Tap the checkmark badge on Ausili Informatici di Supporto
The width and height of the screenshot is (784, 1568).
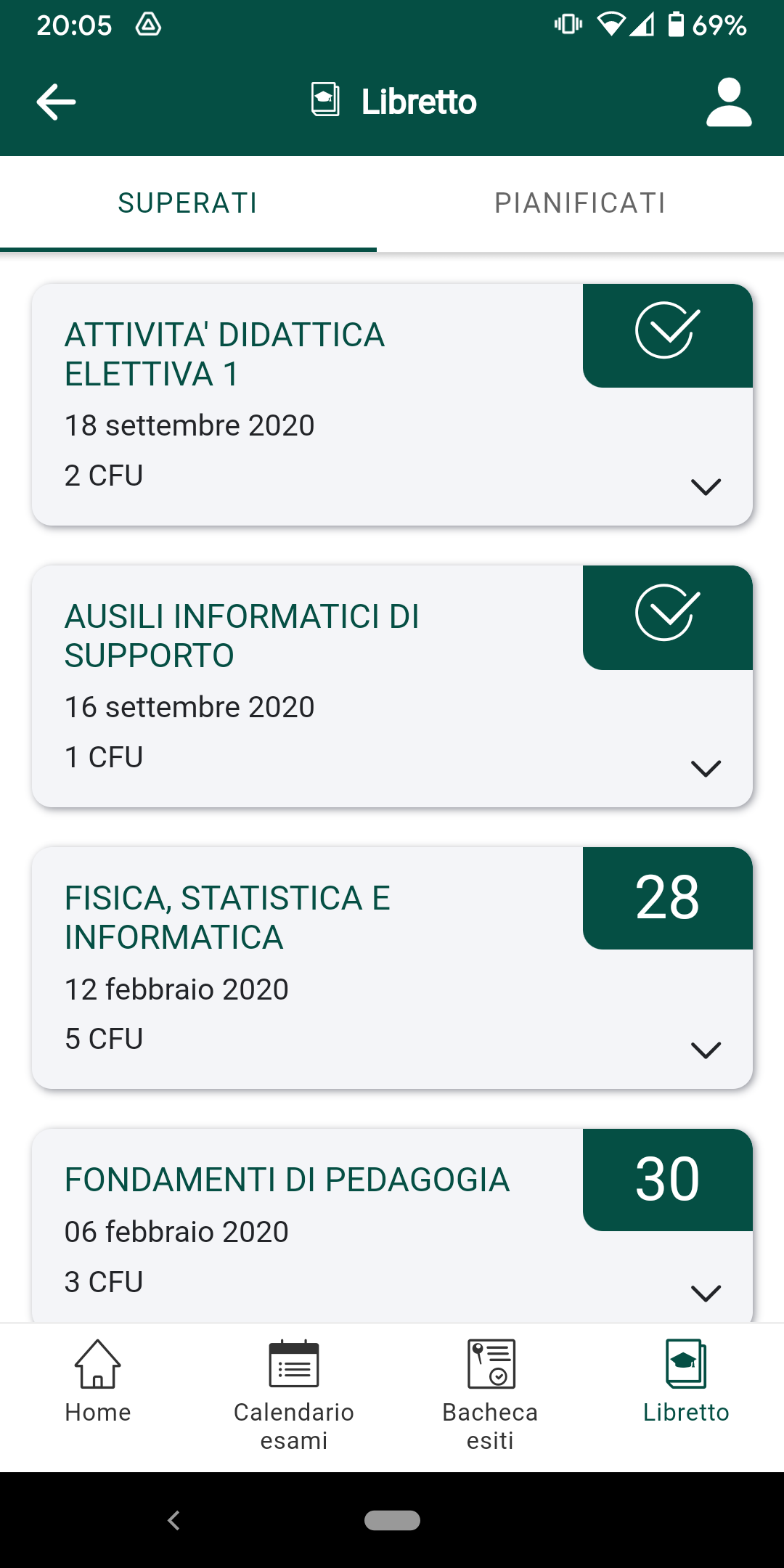tap(667, 614)
